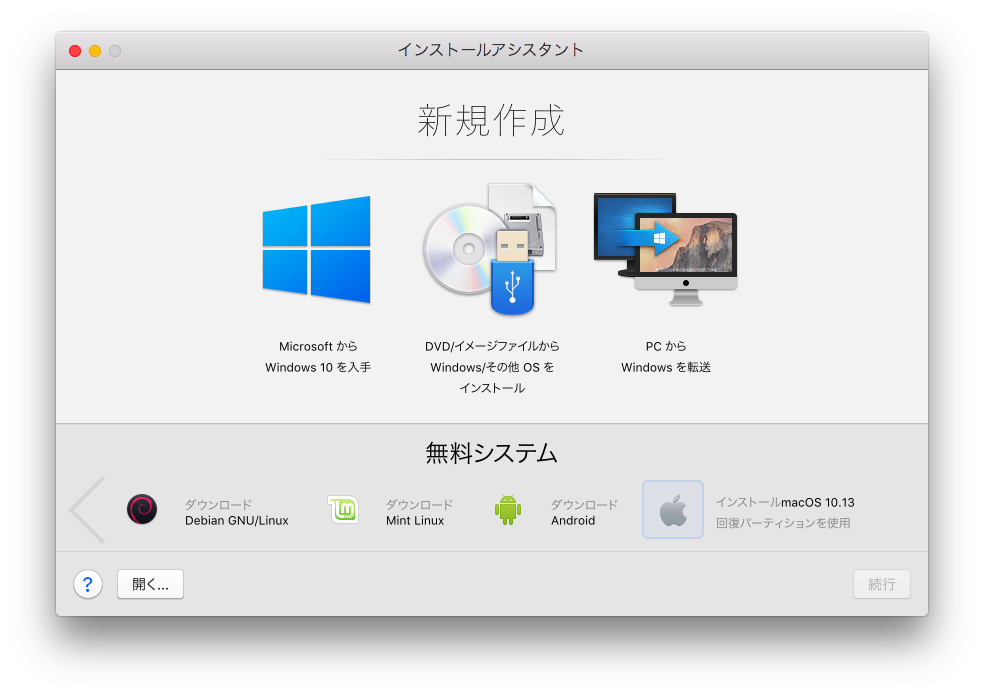
Task: Select the Apple logo macOS icon
Action: tap(673, 510)
